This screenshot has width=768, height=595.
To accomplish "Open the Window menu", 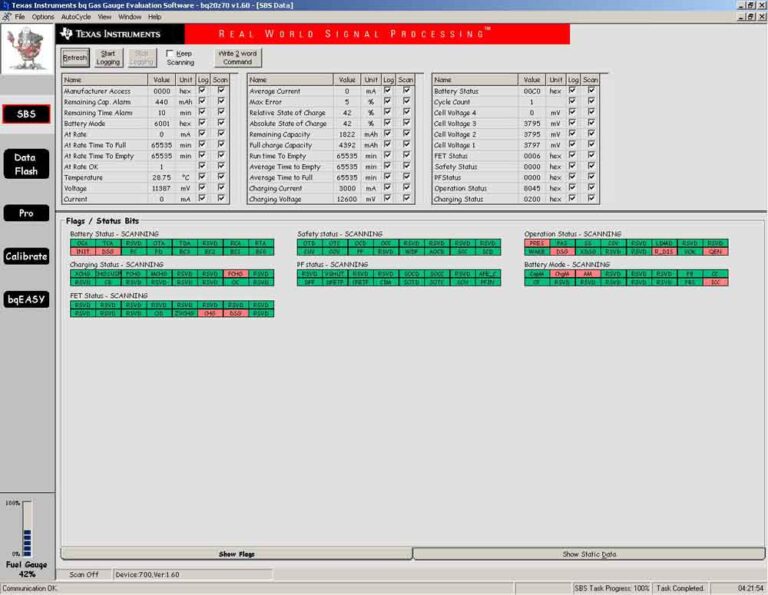I will coord(129,17).
